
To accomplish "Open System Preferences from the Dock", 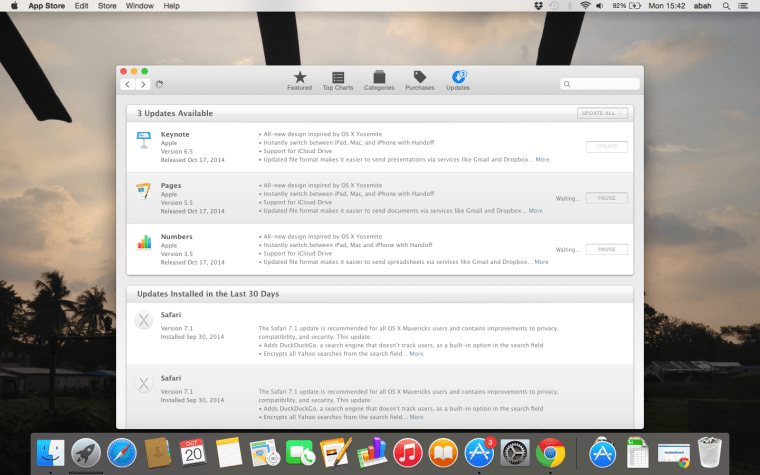I will pos(515,453).
